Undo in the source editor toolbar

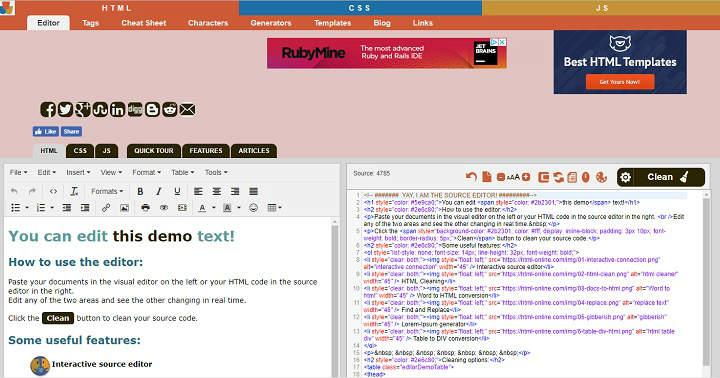[x=471, y=176]
